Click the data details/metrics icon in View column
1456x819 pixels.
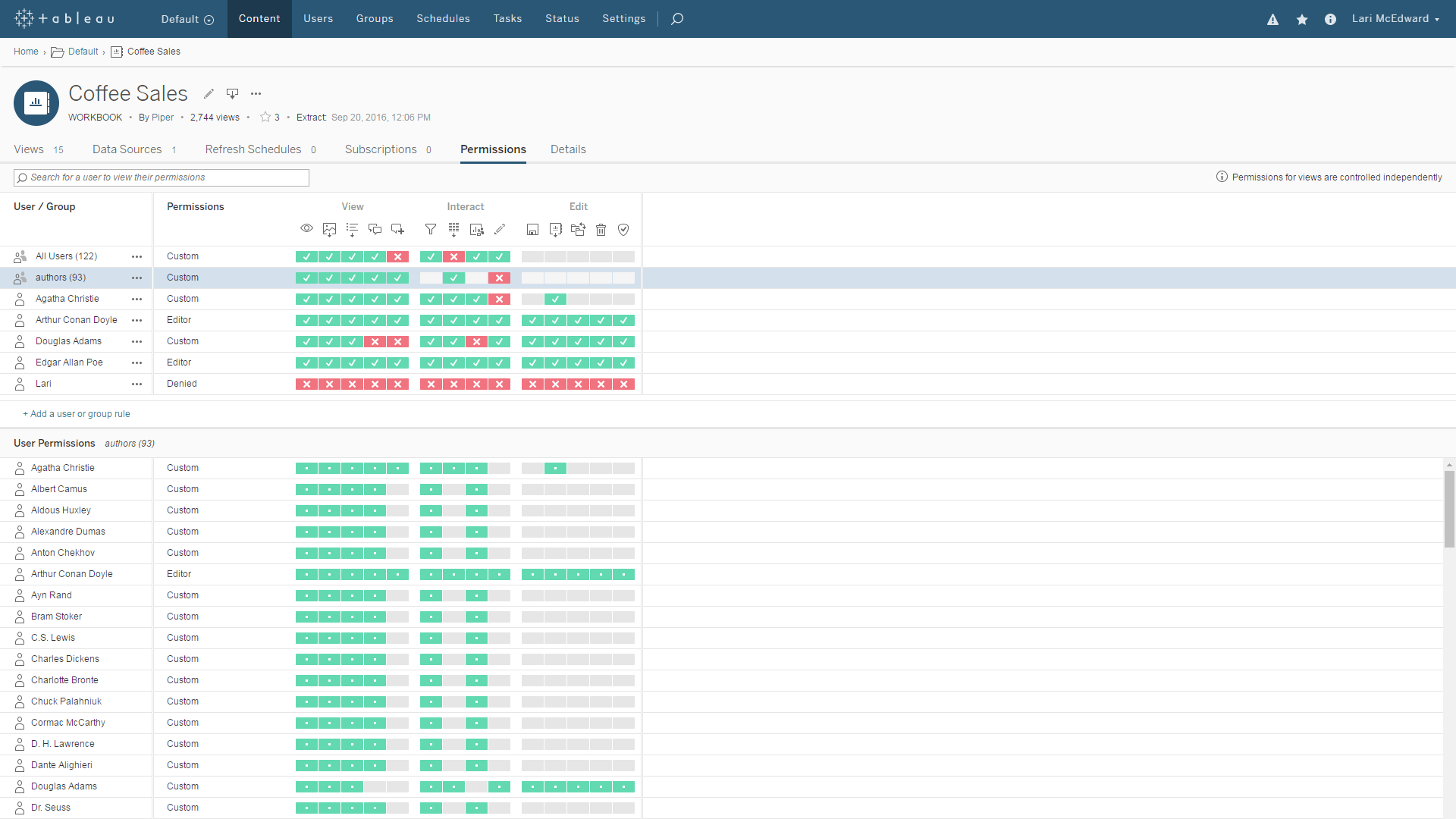click(x=352, y=229)
